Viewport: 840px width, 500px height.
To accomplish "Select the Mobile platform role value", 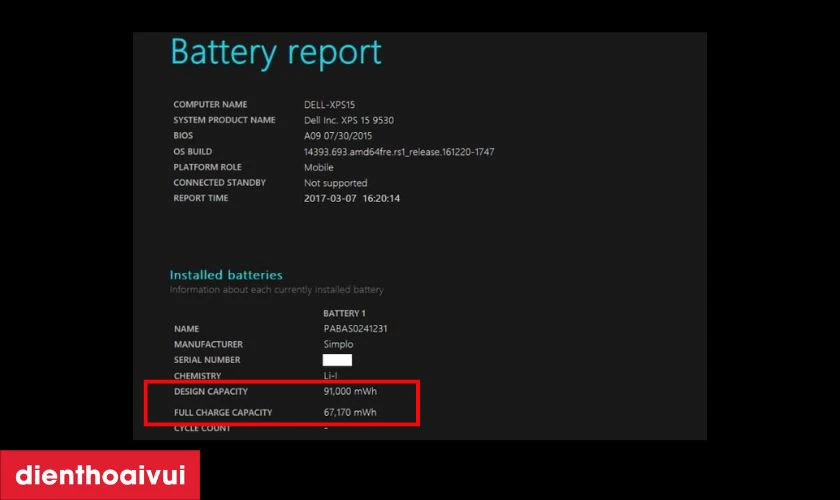I will [x=319, y=167].
